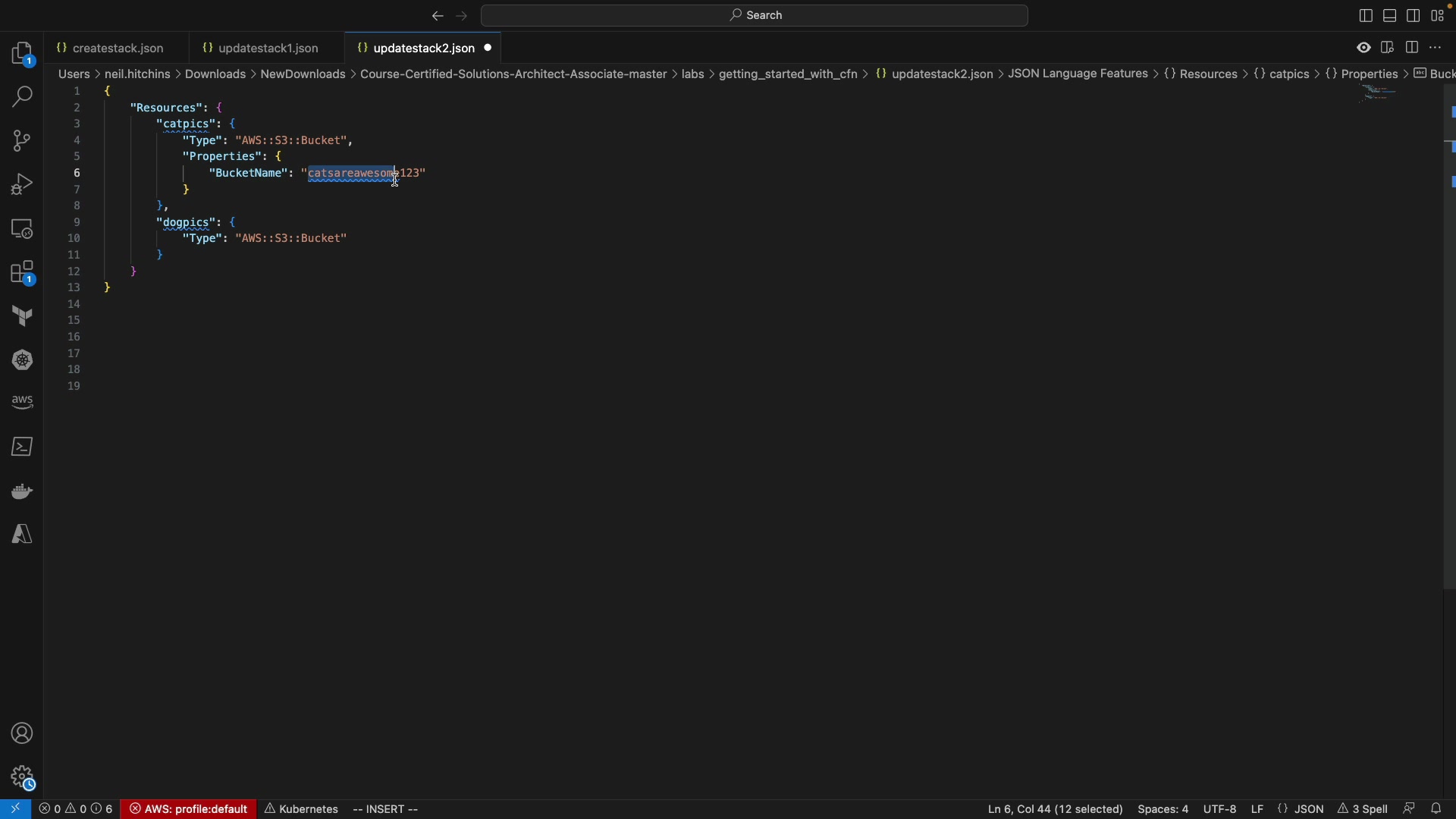Image resolution: width=1456 pixels, height=819 pixels.
Task: Open the Extensions view
Action: point(22,274)
